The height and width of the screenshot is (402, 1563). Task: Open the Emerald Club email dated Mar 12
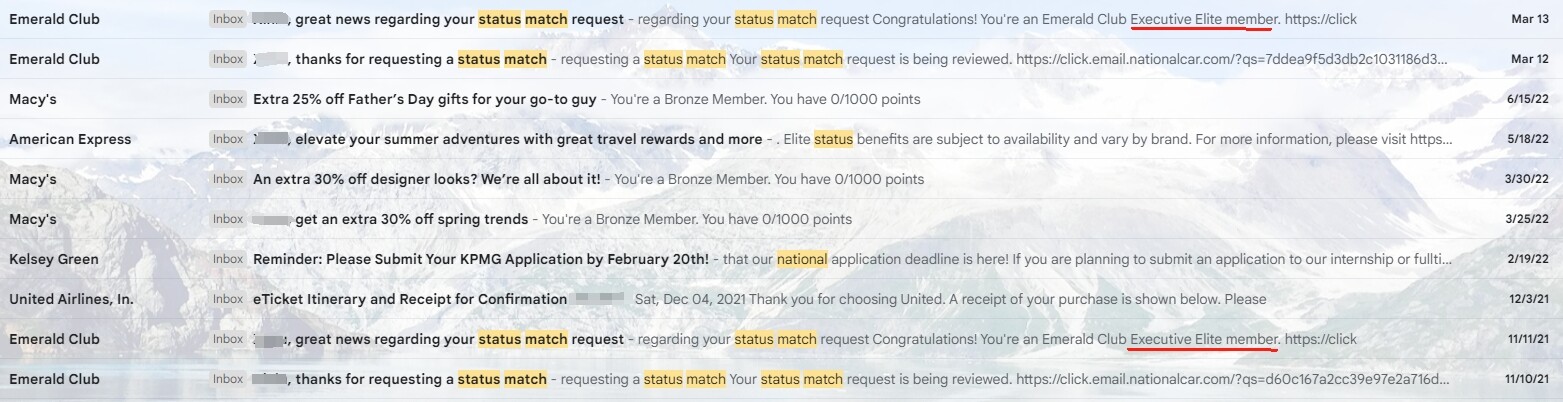[x=781, y=59]
